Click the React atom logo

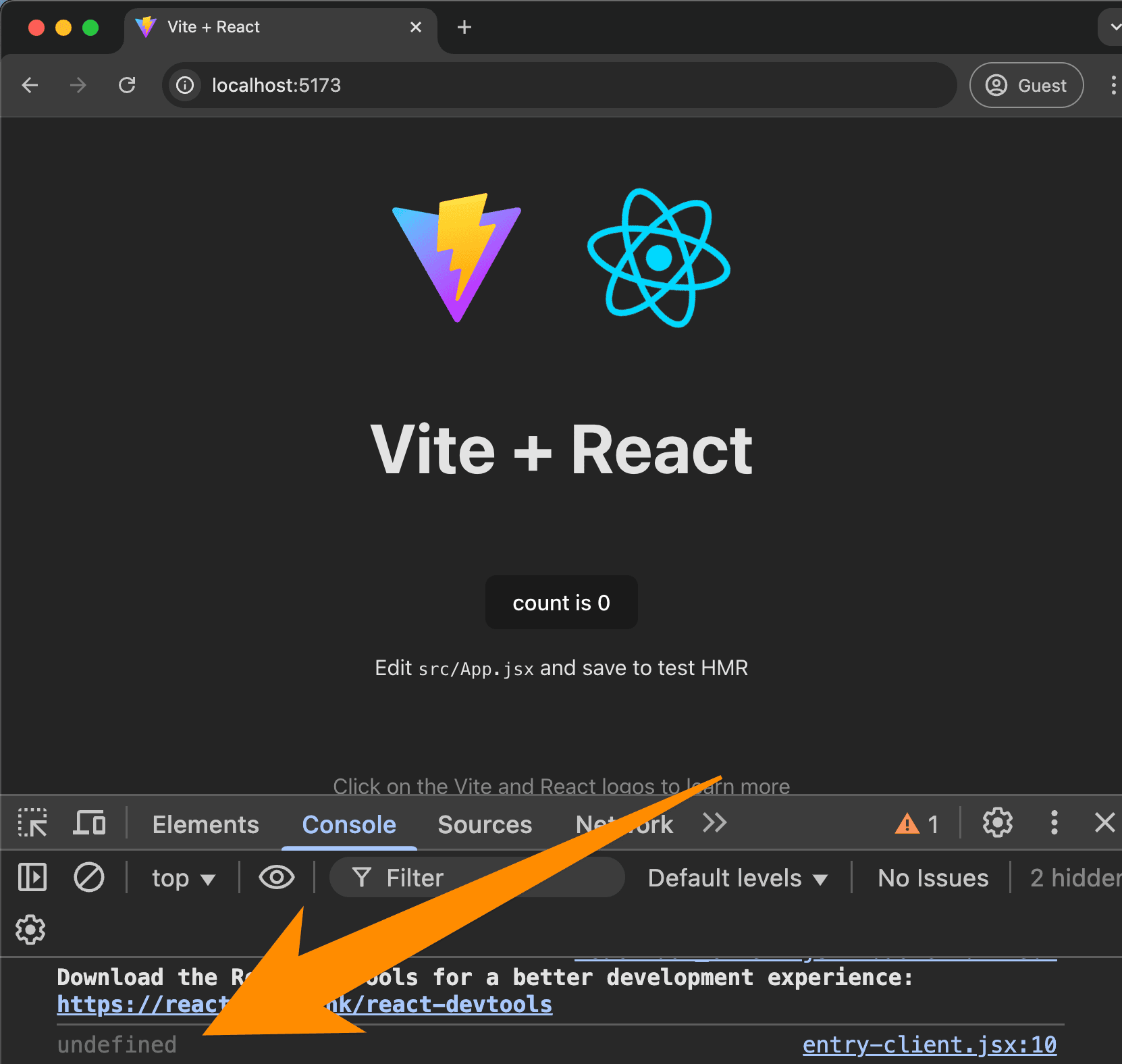click(659, 257)
